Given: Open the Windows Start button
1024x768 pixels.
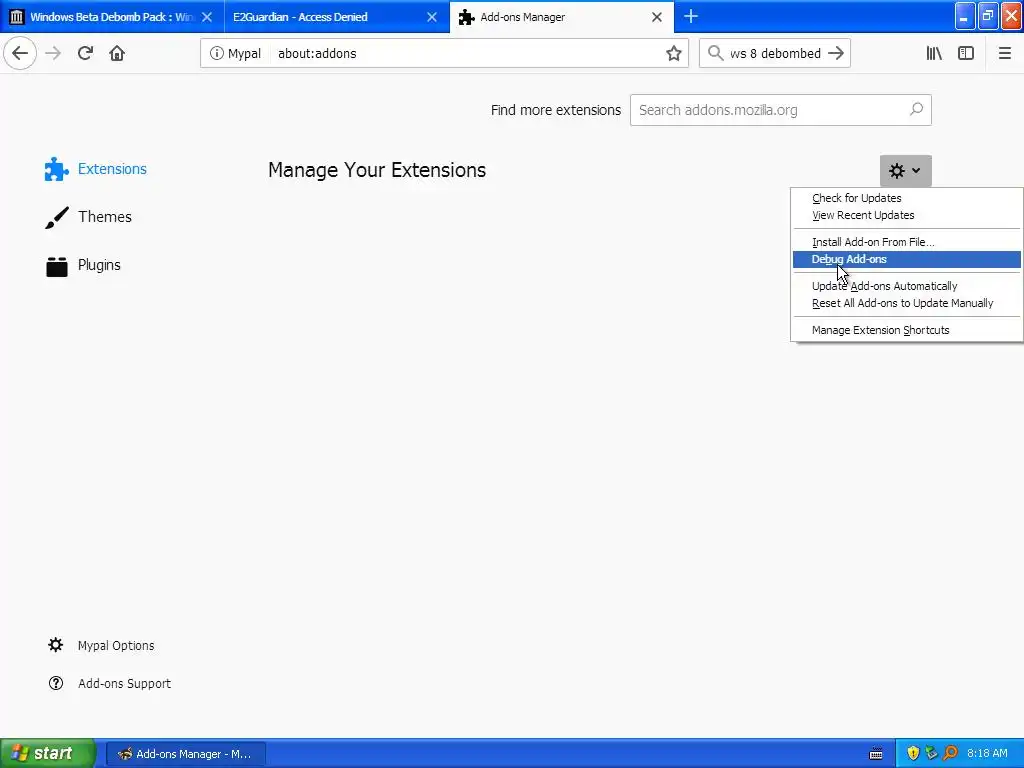Looking at the screenshot, I should (47, 753).
